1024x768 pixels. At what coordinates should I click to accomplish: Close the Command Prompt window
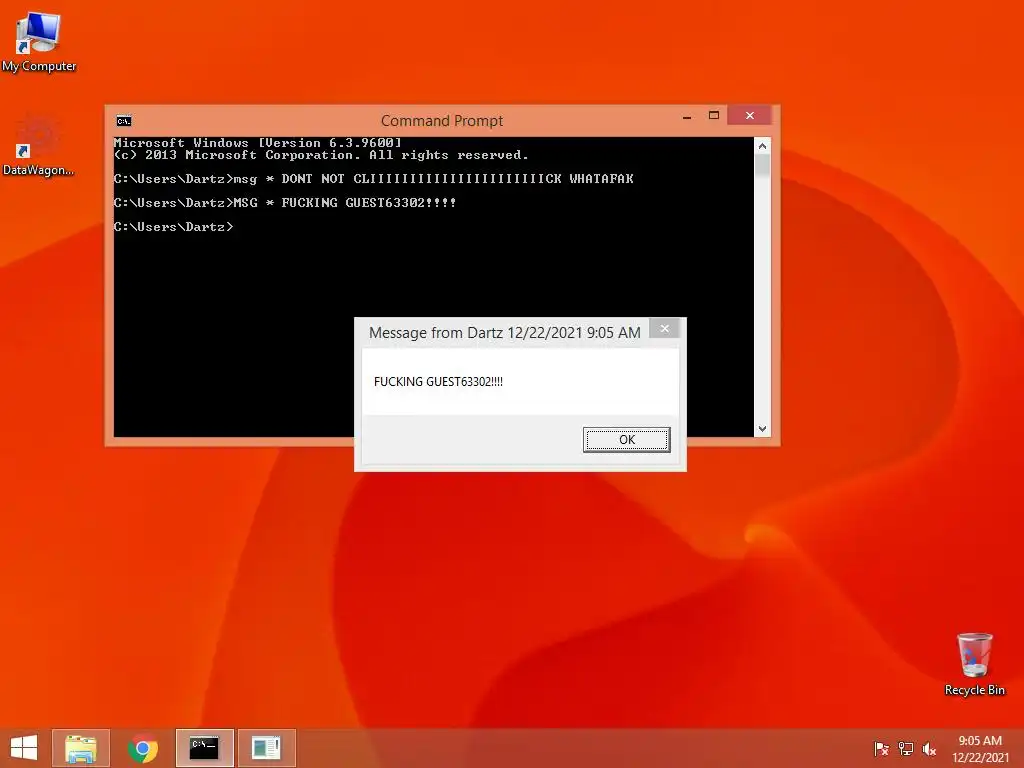point(750,116)
